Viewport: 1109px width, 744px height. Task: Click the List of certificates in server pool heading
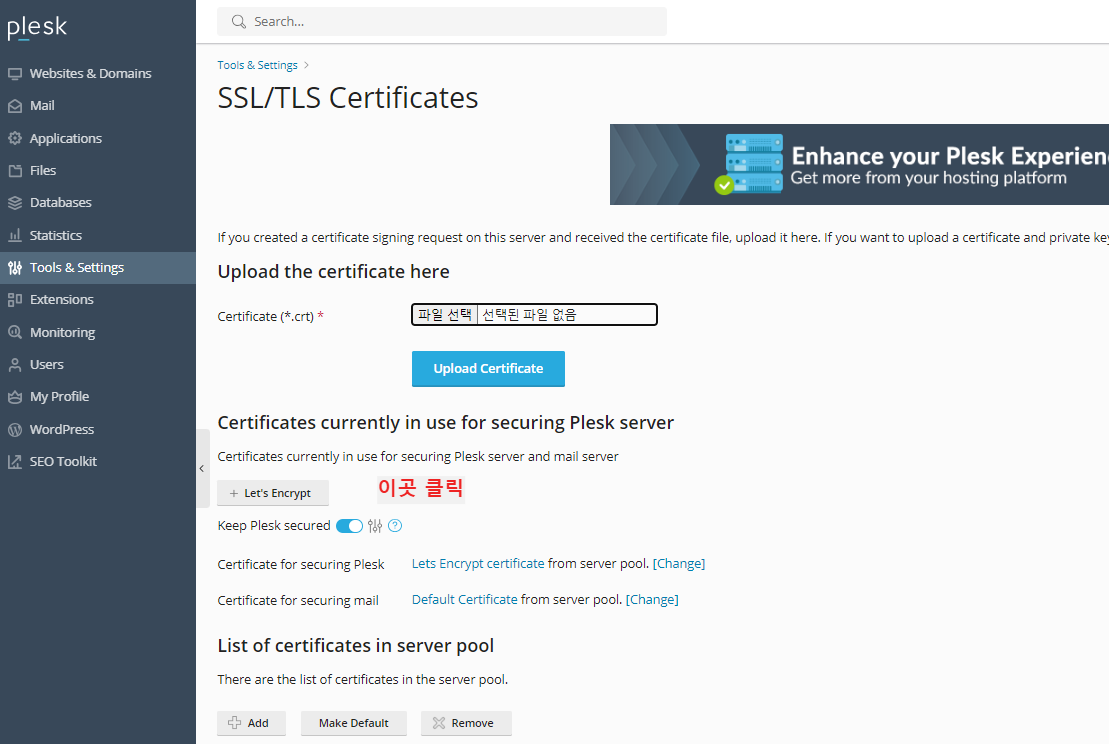coord(356,646)
